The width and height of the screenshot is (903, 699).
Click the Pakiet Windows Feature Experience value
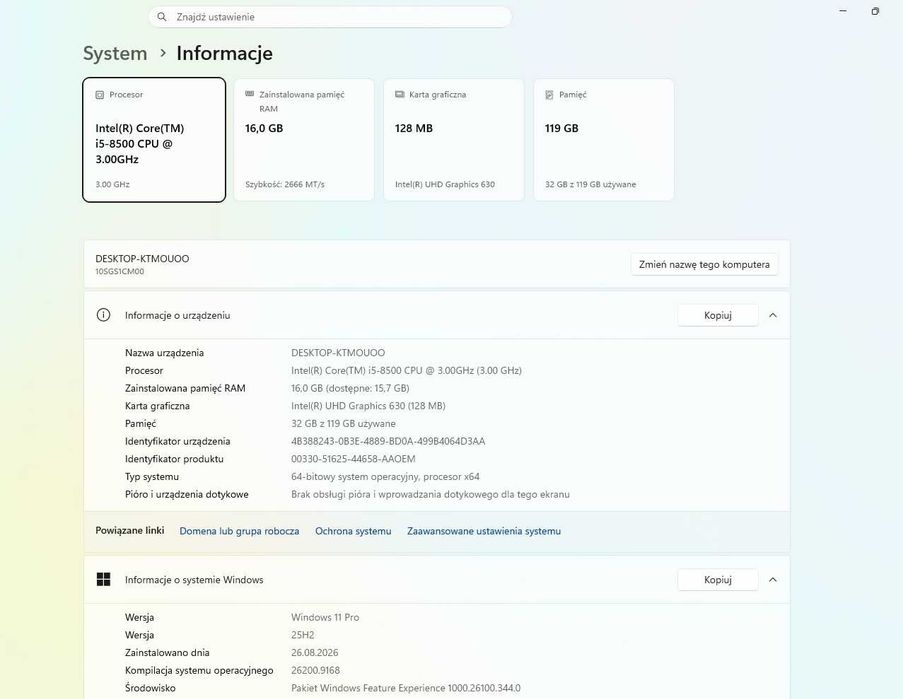tap(405, 687)
